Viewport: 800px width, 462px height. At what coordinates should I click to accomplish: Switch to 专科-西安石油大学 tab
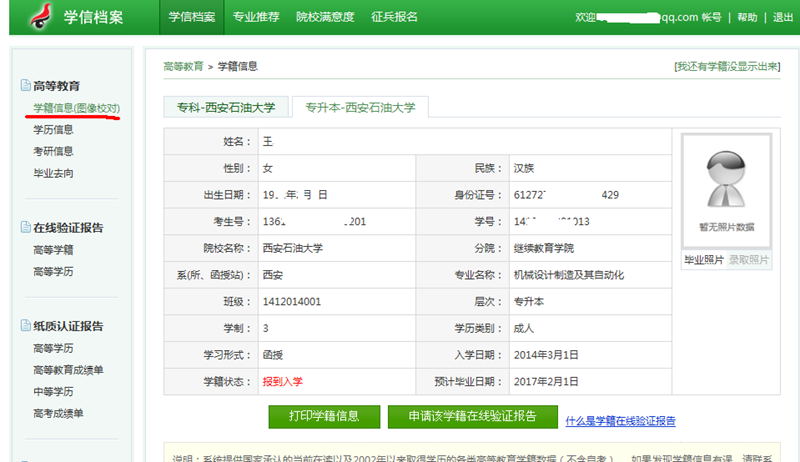[226, 106]
